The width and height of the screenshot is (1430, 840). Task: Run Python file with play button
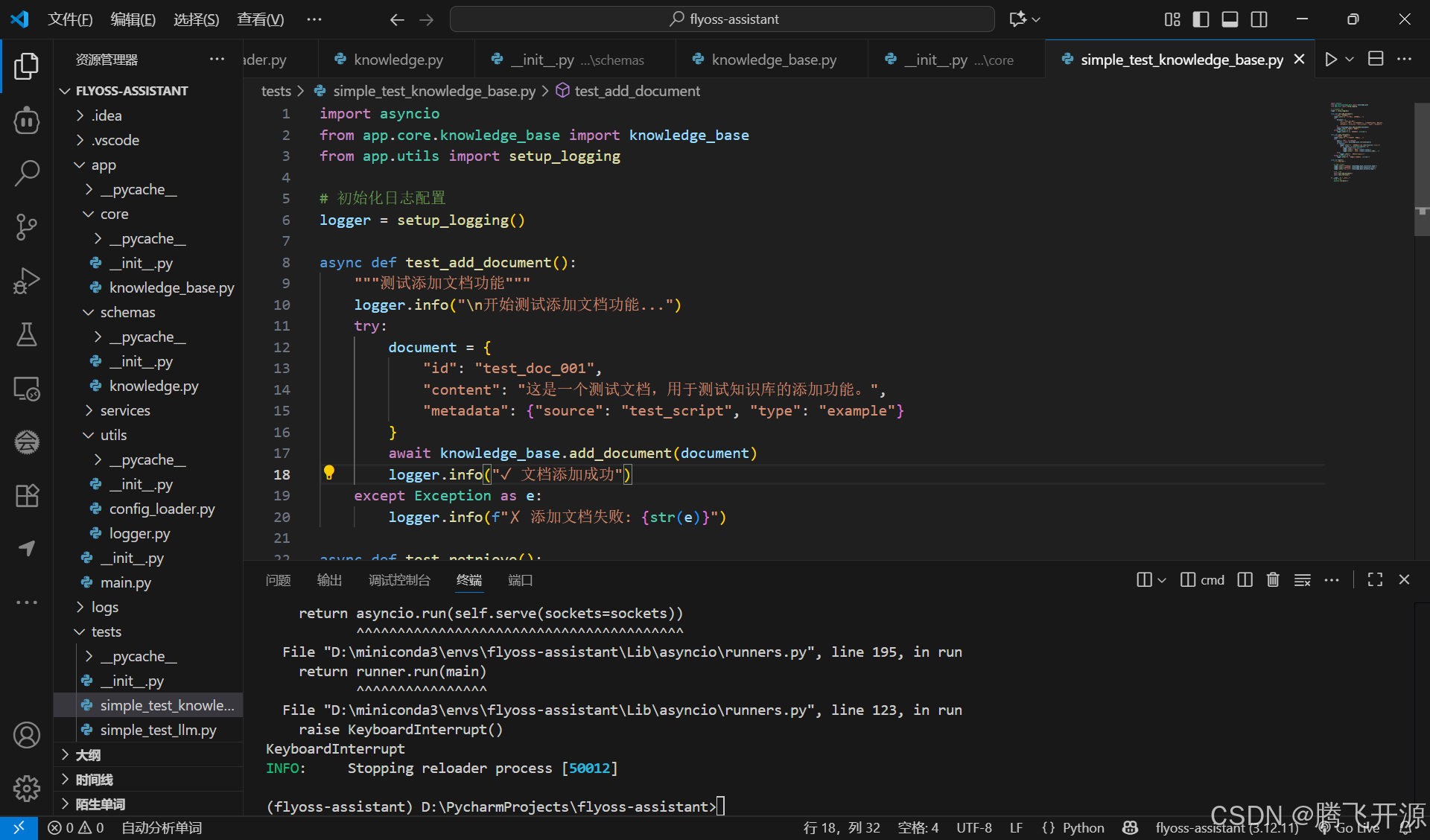click(x=1331, y=60)
